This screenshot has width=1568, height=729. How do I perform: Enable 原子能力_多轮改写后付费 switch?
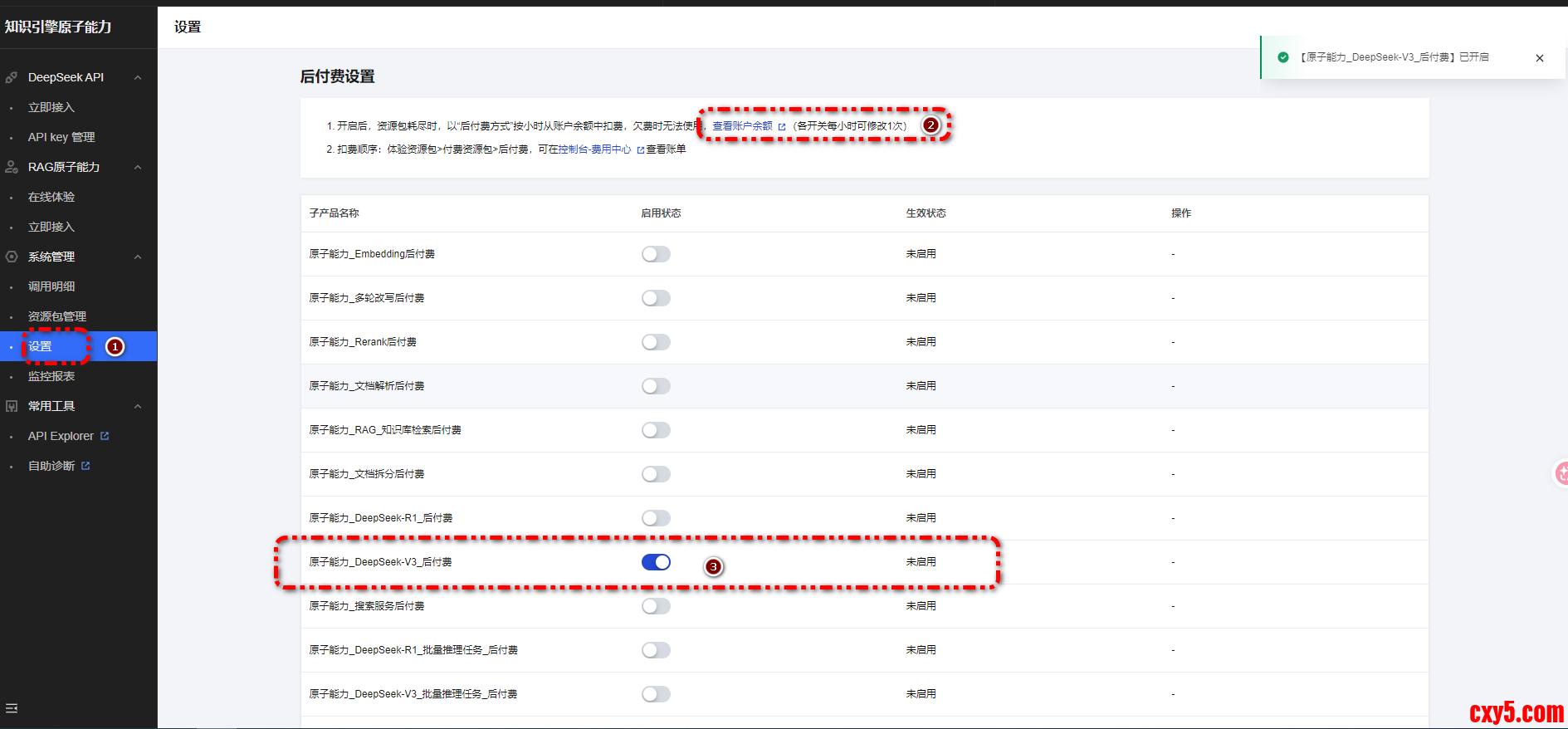click(656, 298)
